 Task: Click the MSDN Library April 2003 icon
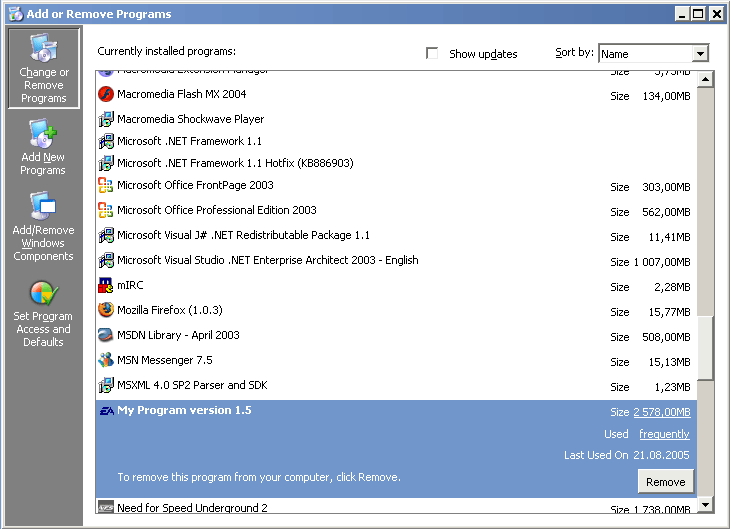coord(106,335)
